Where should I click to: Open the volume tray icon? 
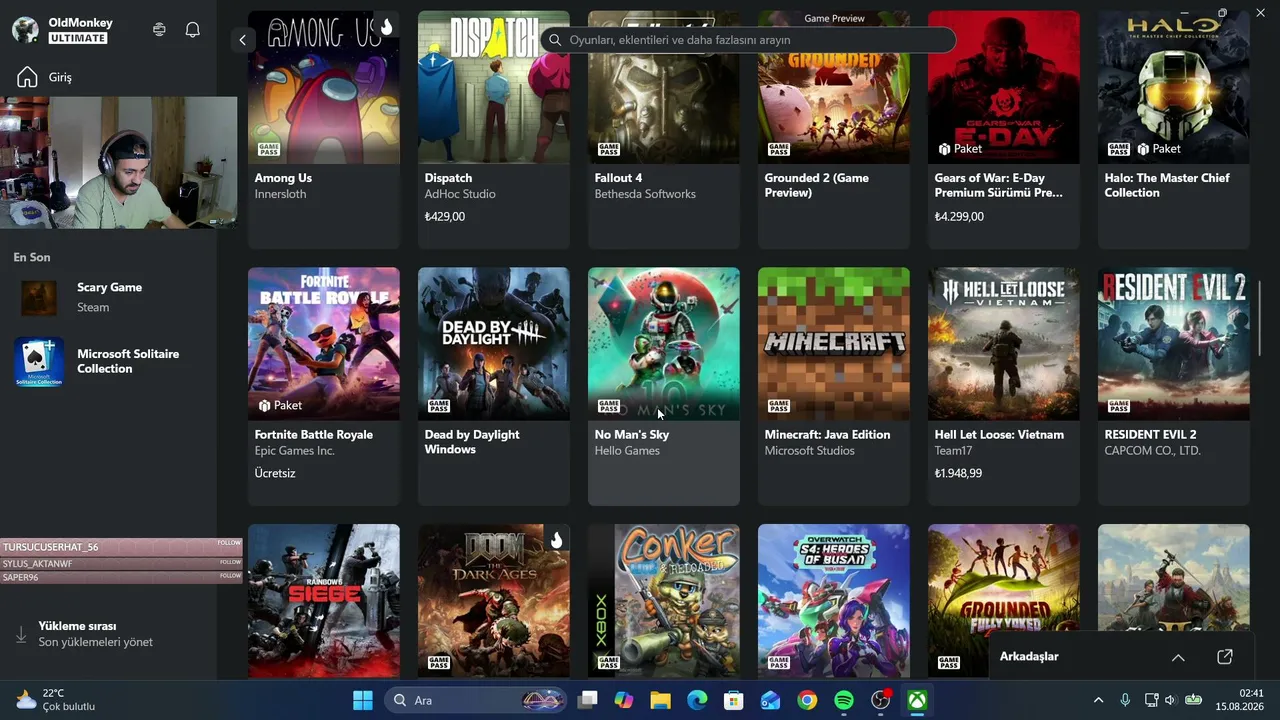[1170, 700]
